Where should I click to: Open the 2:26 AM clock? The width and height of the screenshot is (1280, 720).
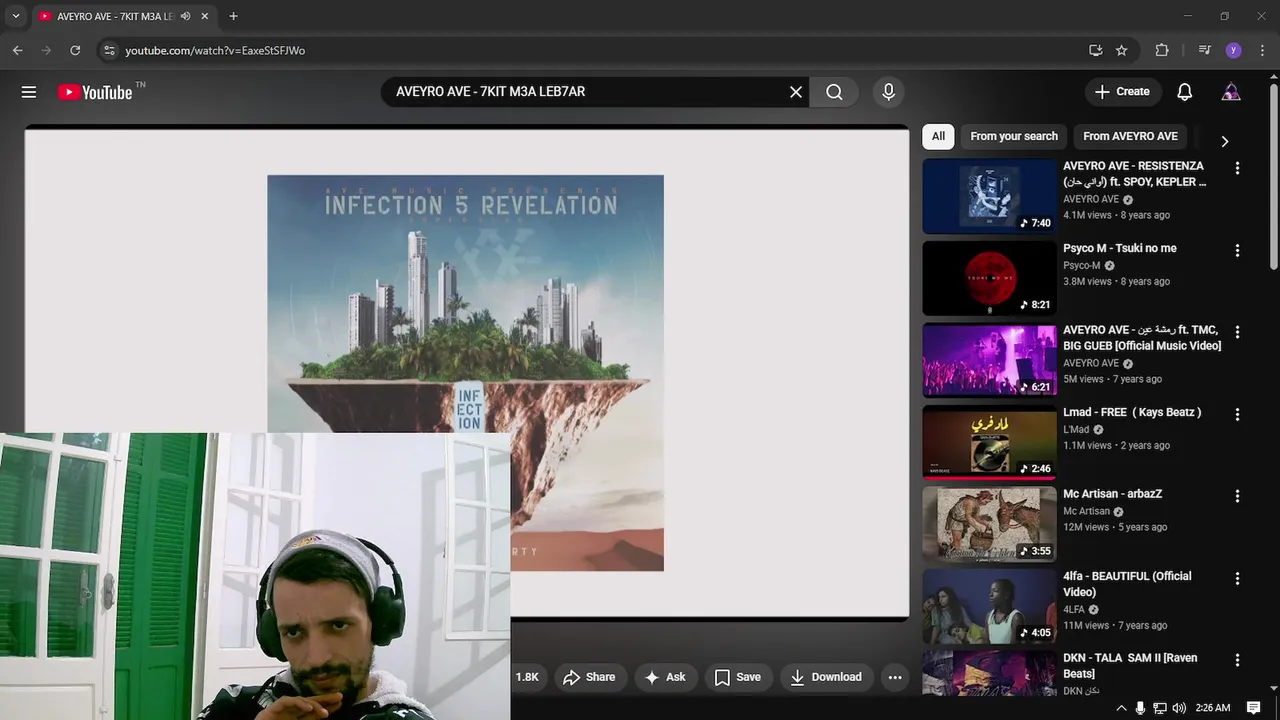[1213, 708]
